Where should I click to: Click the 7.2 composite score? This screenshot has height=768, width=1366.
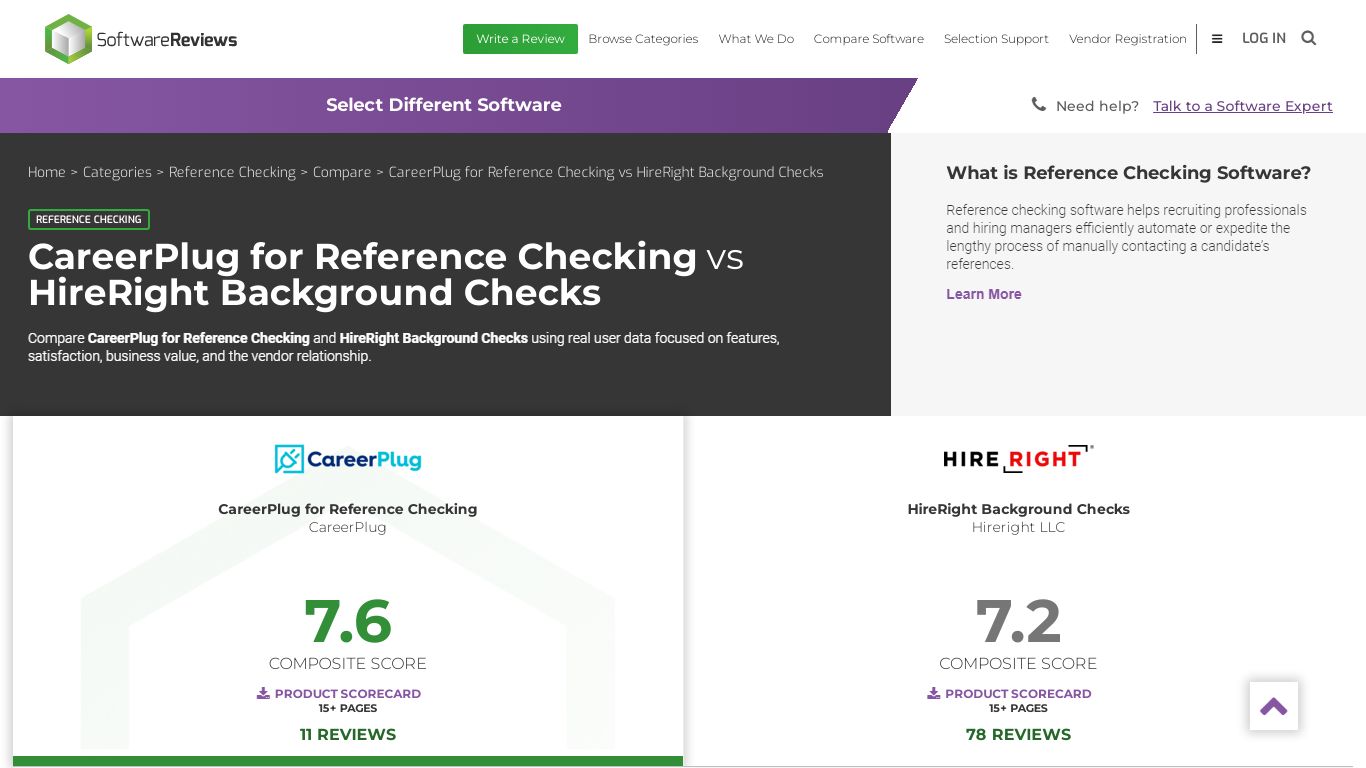[1018, 621]
